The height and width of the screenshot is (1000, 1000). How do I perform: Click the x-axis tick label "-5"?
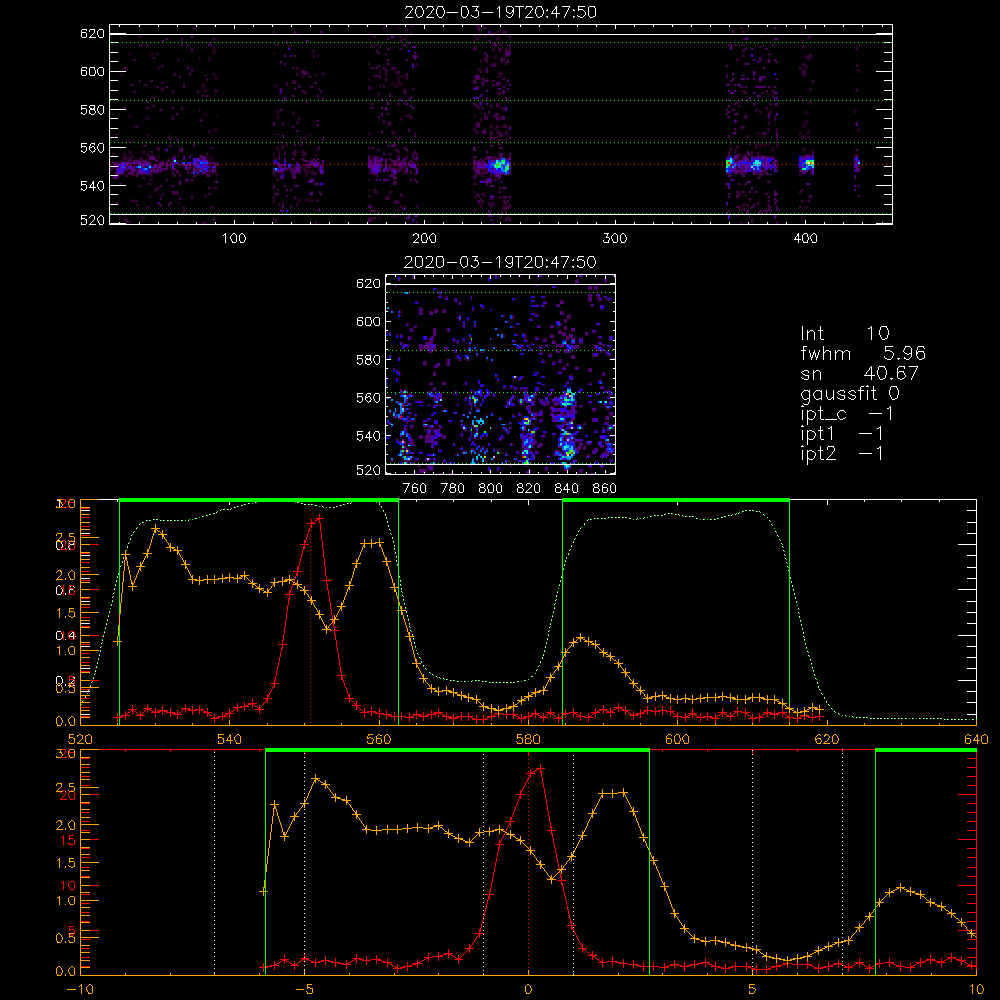pos(304,989)
